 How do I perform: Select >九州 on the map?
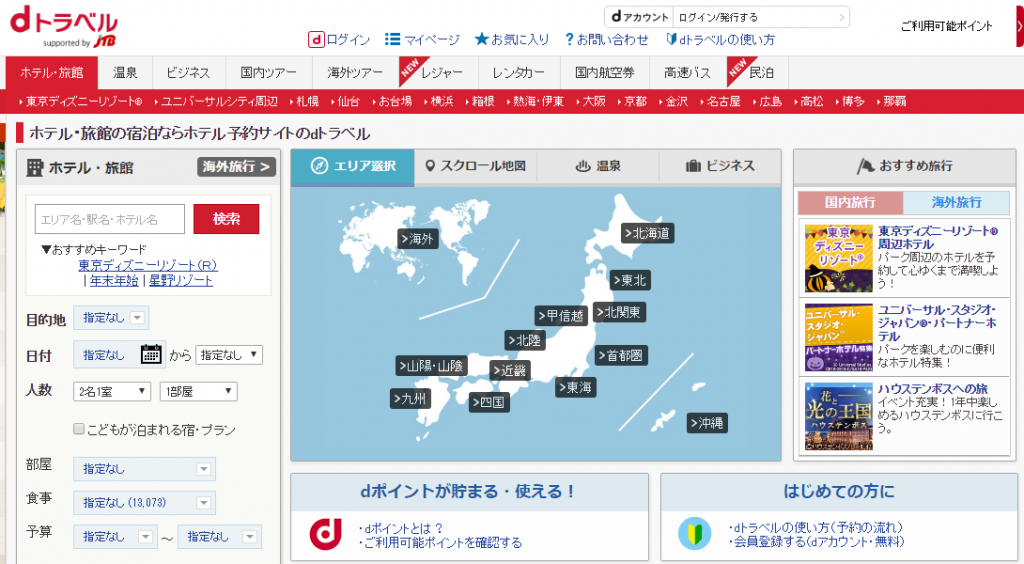(411, 398)
